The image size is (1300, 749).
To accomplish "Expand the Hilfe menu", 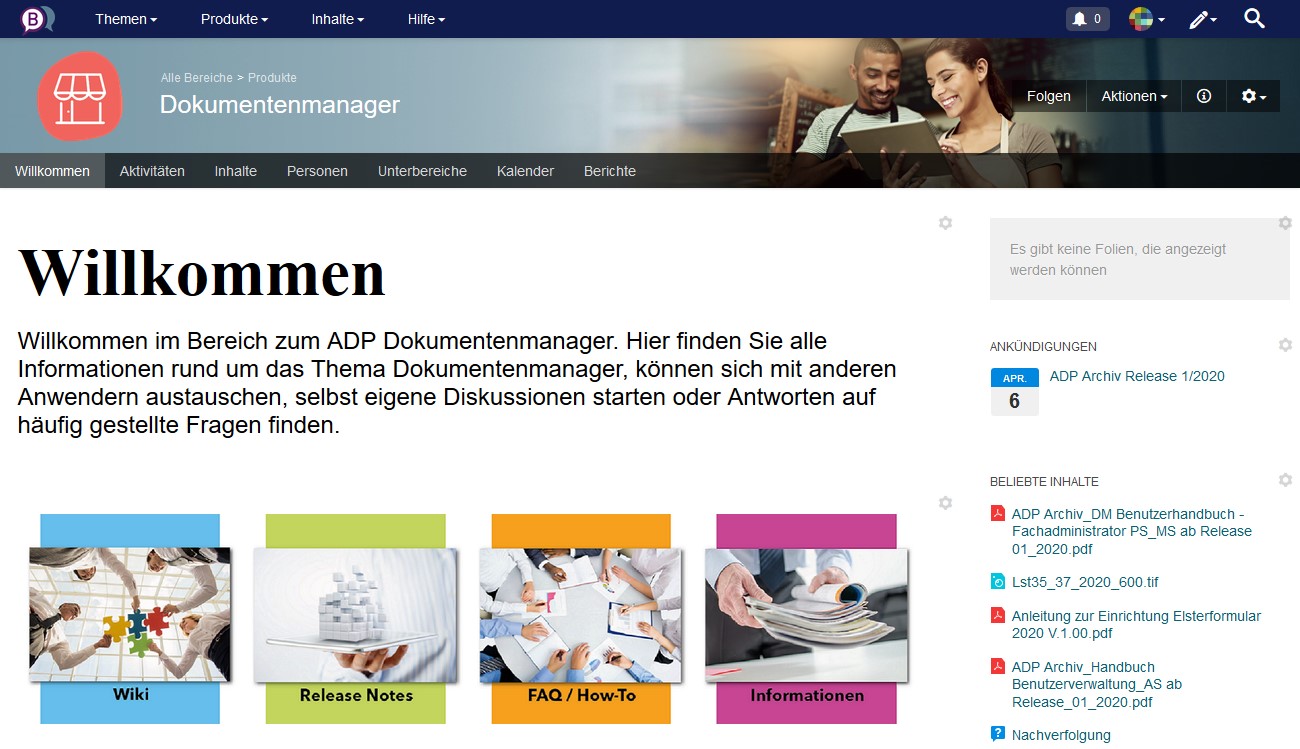I will pos(426,19).
